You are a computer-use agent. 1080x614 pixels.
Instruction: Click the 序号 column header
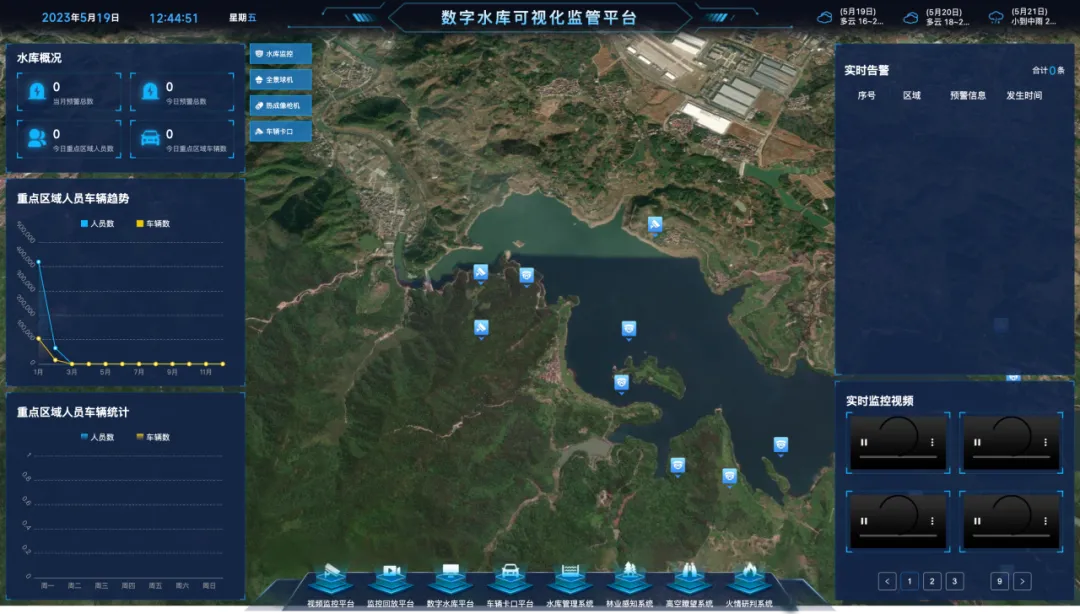click(x=866, y=96)
